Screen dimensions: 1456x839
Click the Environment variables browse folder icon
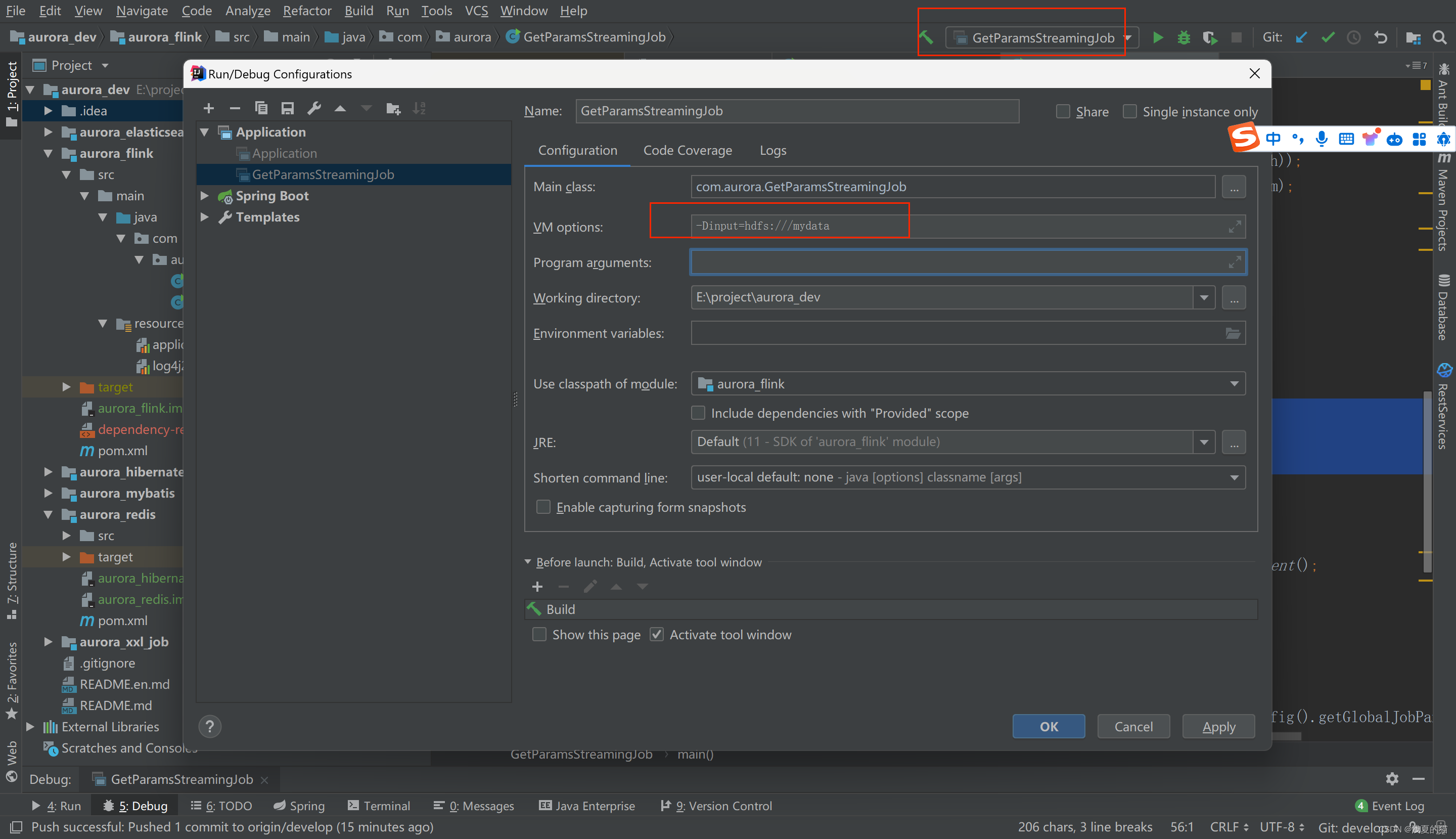1233,334
